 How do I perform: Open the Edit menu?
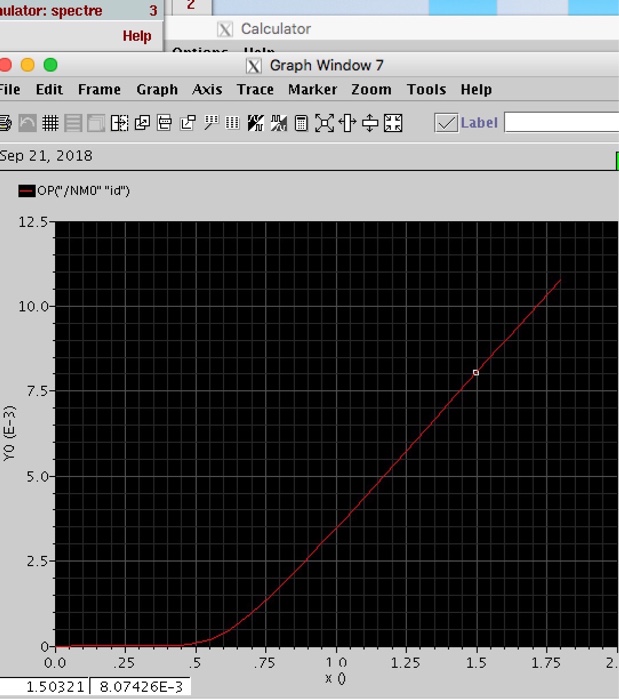[x=49, y=90]
